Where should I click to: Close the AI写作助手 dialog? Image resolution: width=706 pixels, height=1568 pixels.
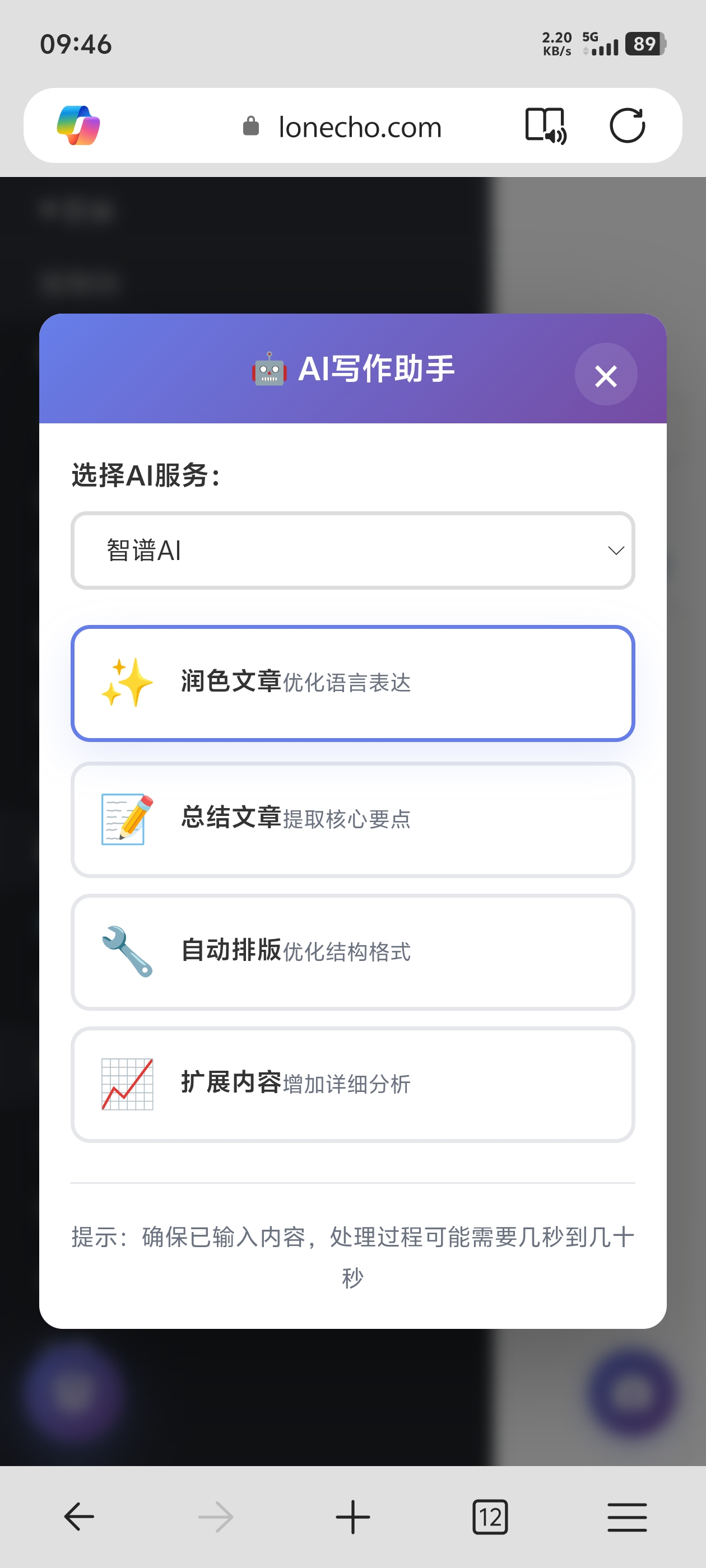606,375
